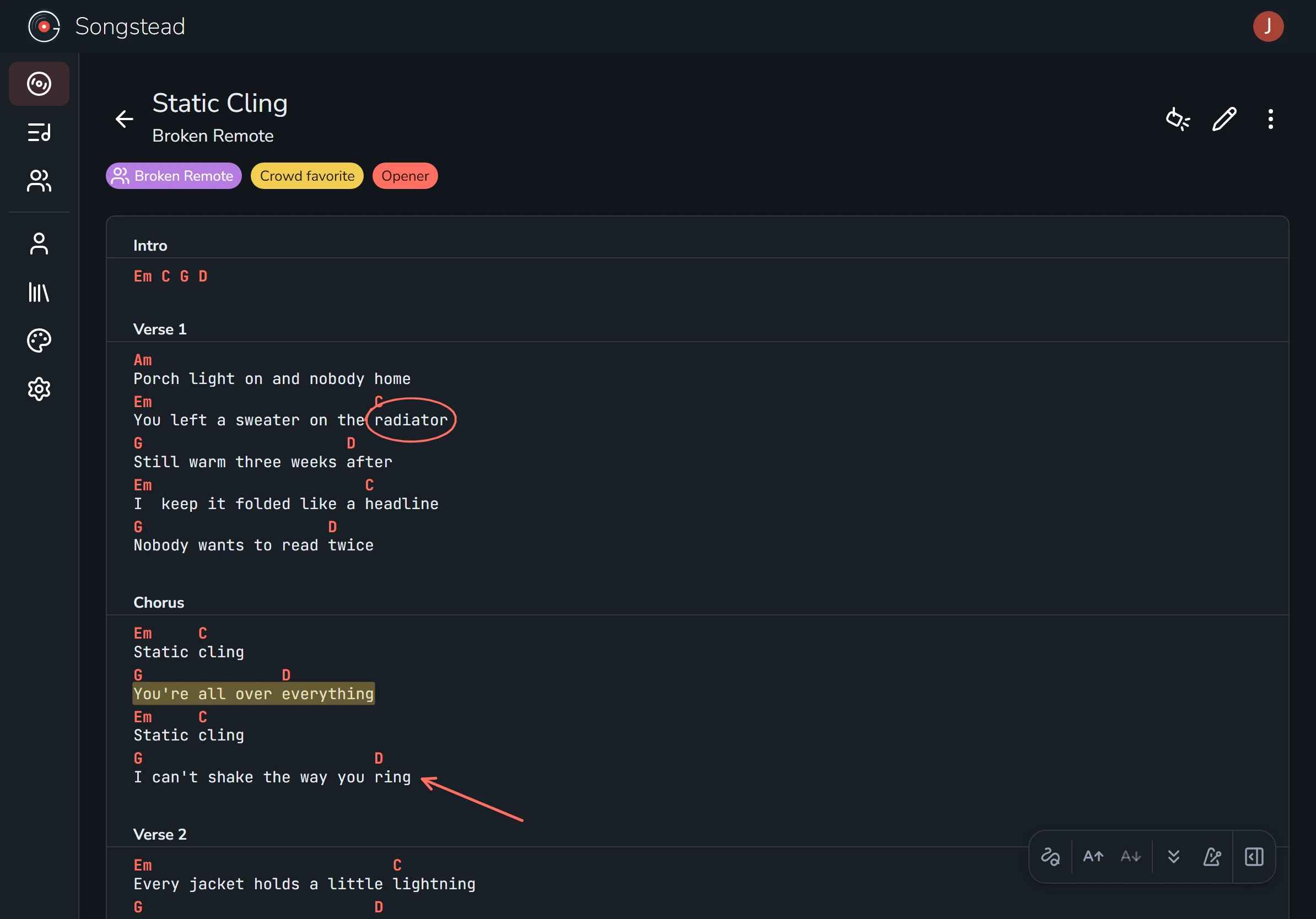Screen dimensions: 1316x919
Task: Click the Intro chord line Em C G D
Action: point(171,276)
